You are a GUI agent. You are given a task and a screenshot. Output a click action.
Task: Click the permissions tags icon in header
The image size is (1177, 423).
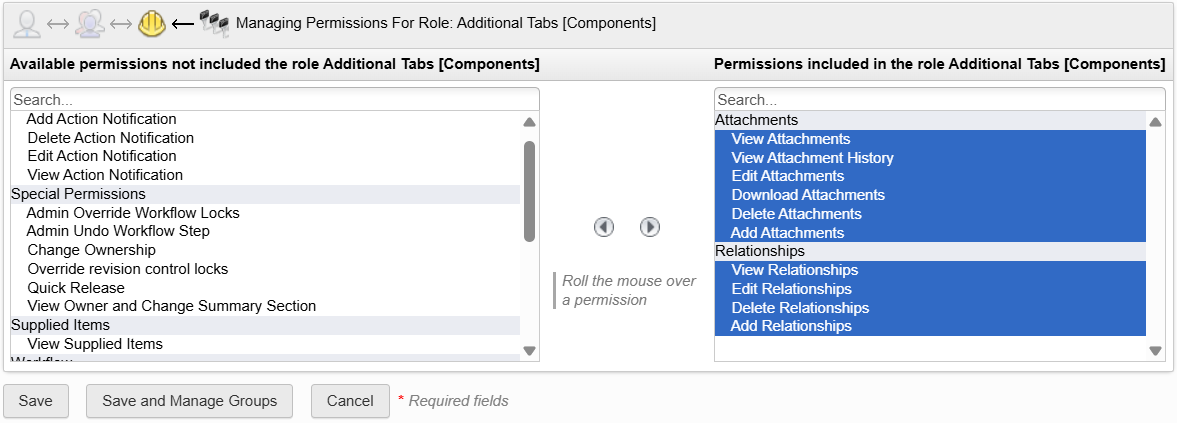pyautogui.click(x=214, y=23)
